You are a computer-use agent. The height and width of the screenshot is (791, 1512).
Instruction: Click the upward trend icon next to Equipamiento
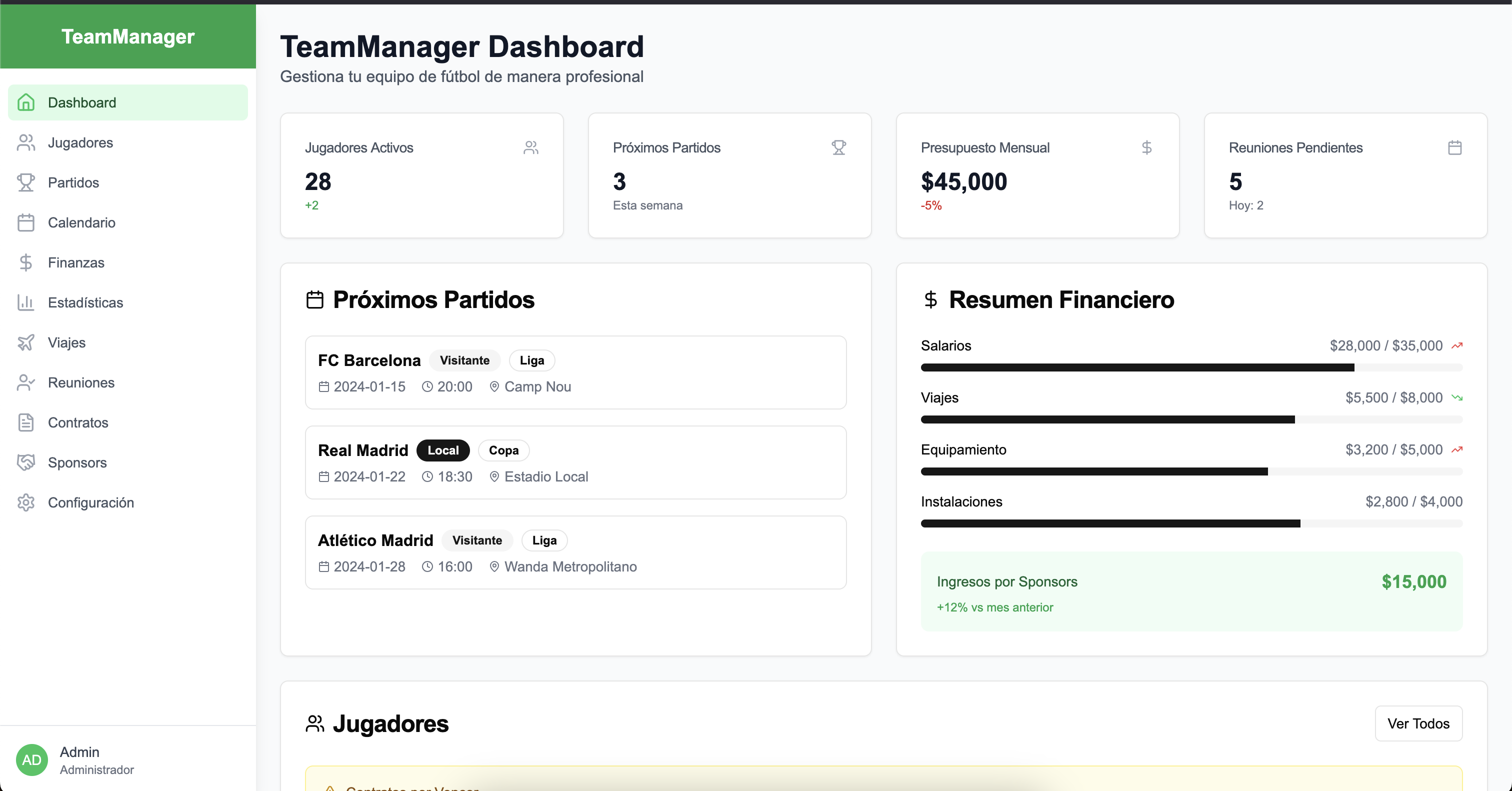(1457, 449)
